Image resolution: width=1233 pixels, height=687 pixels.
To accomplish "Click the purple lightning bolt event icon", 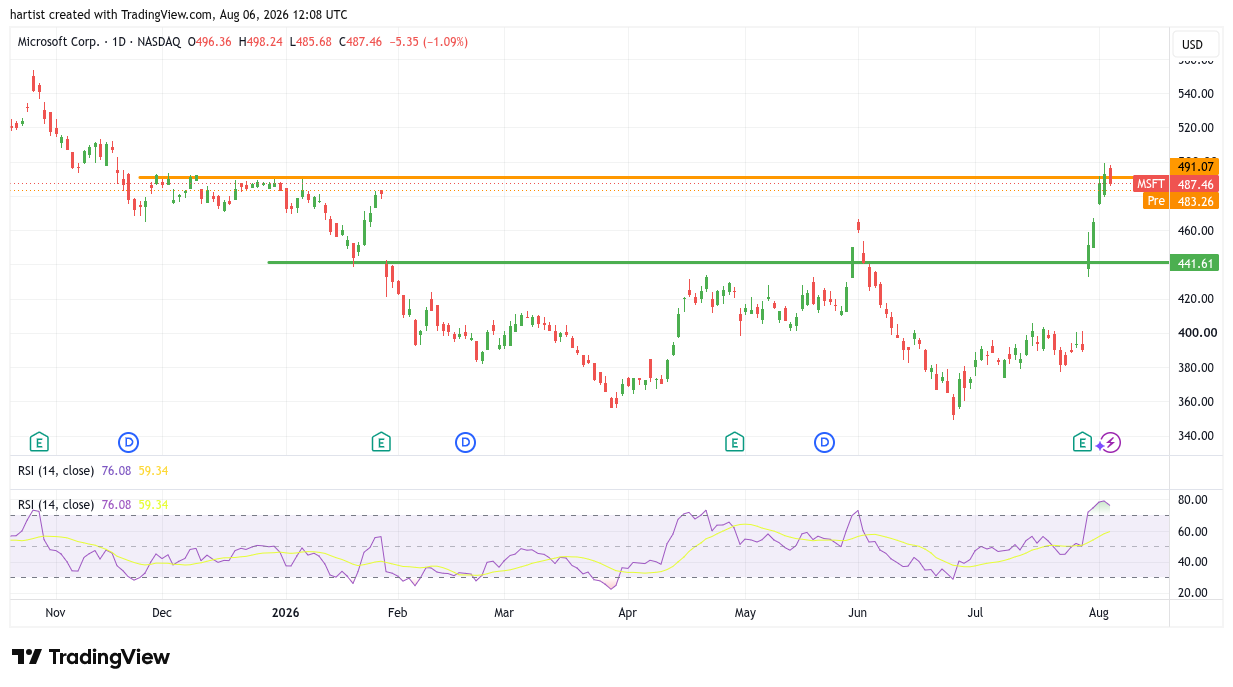I will click(1111, 442).
